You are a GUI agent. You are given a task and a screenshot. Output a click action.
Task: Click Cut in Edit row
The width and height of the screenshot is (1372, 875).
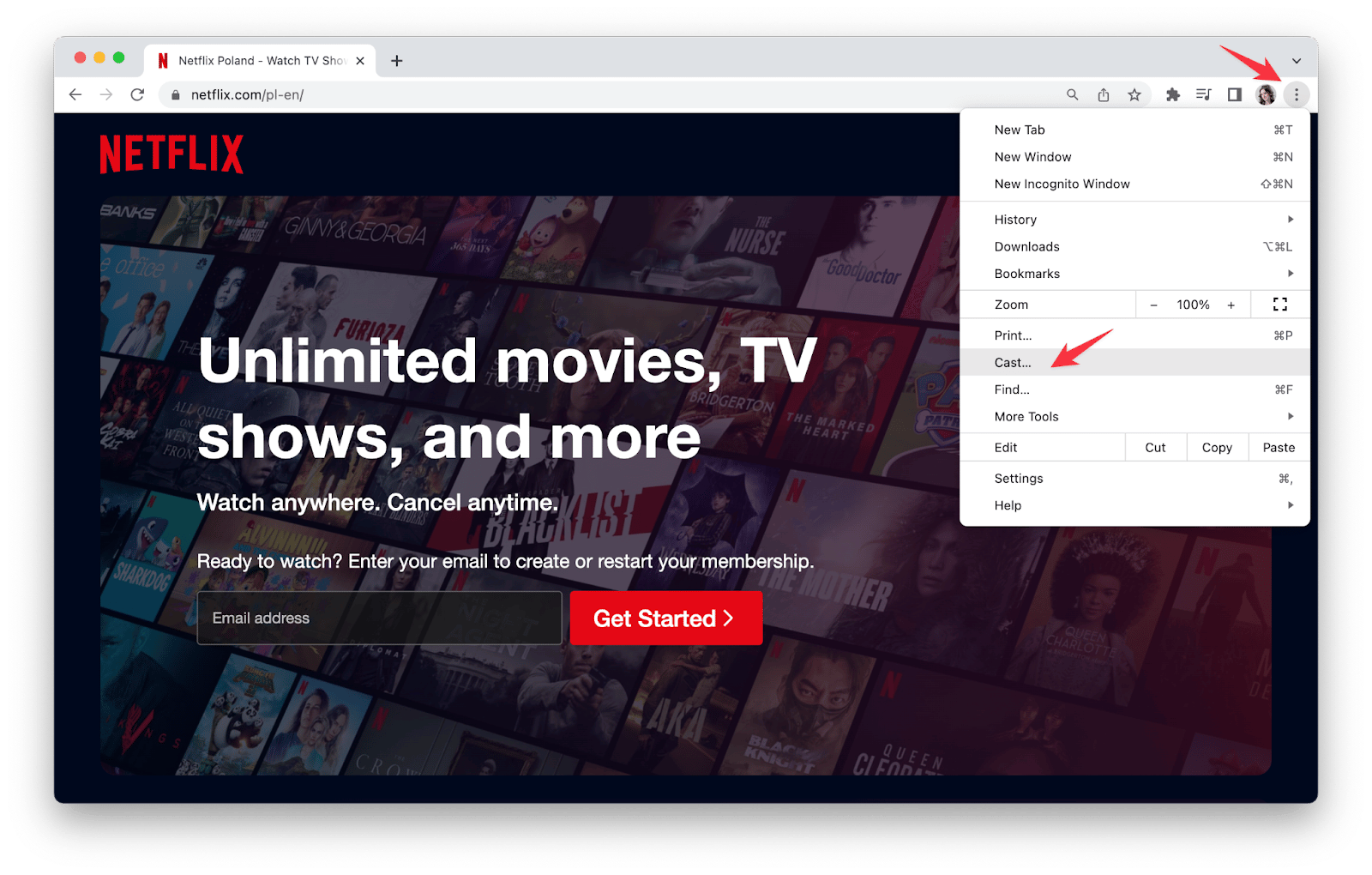click(1156, 448)
